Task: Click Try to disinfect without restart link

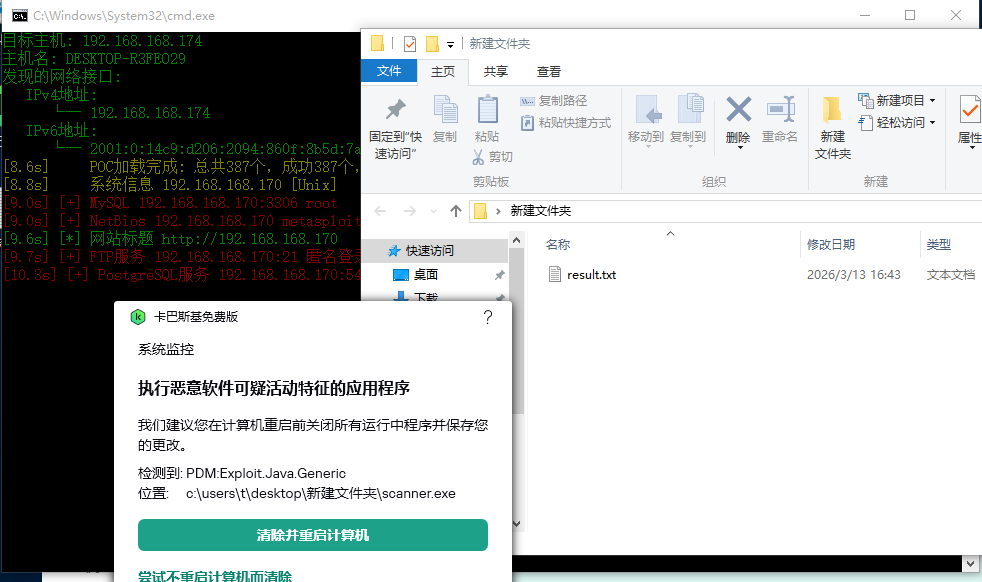Action: (215, 576)
